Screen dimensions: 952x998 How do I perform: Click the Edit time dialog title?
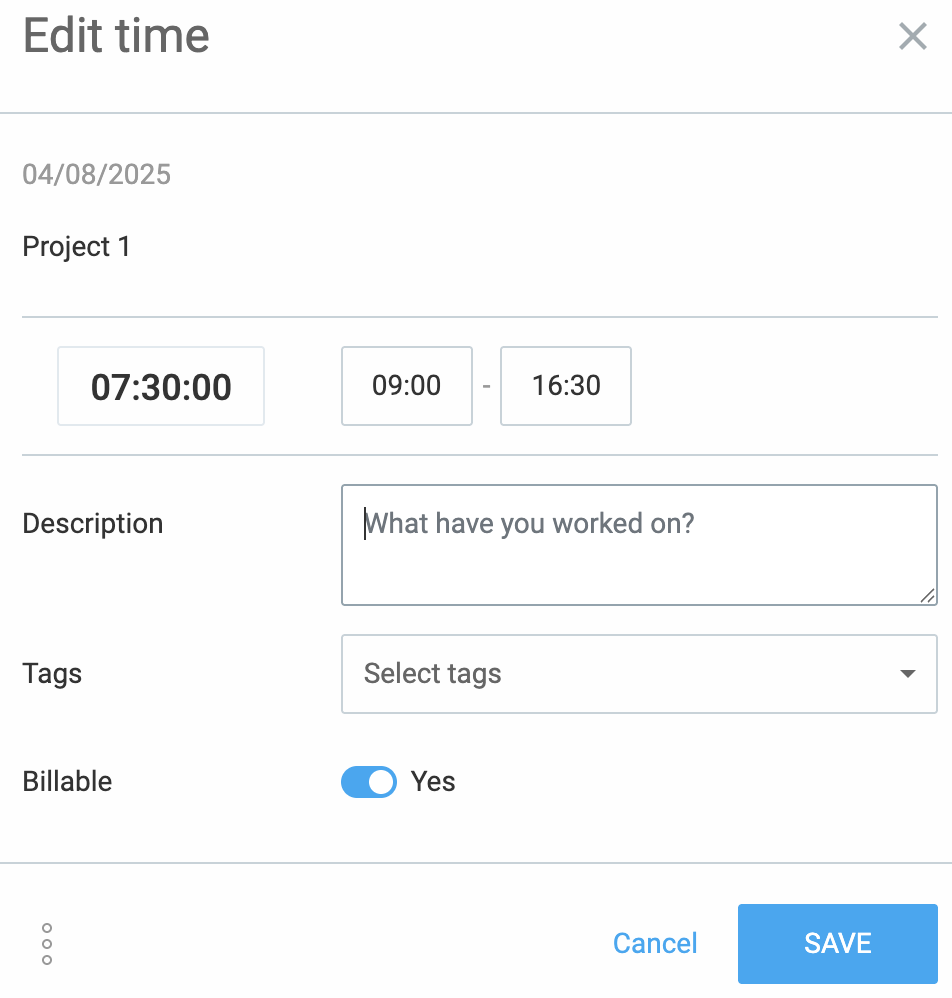tap(116, 37)
